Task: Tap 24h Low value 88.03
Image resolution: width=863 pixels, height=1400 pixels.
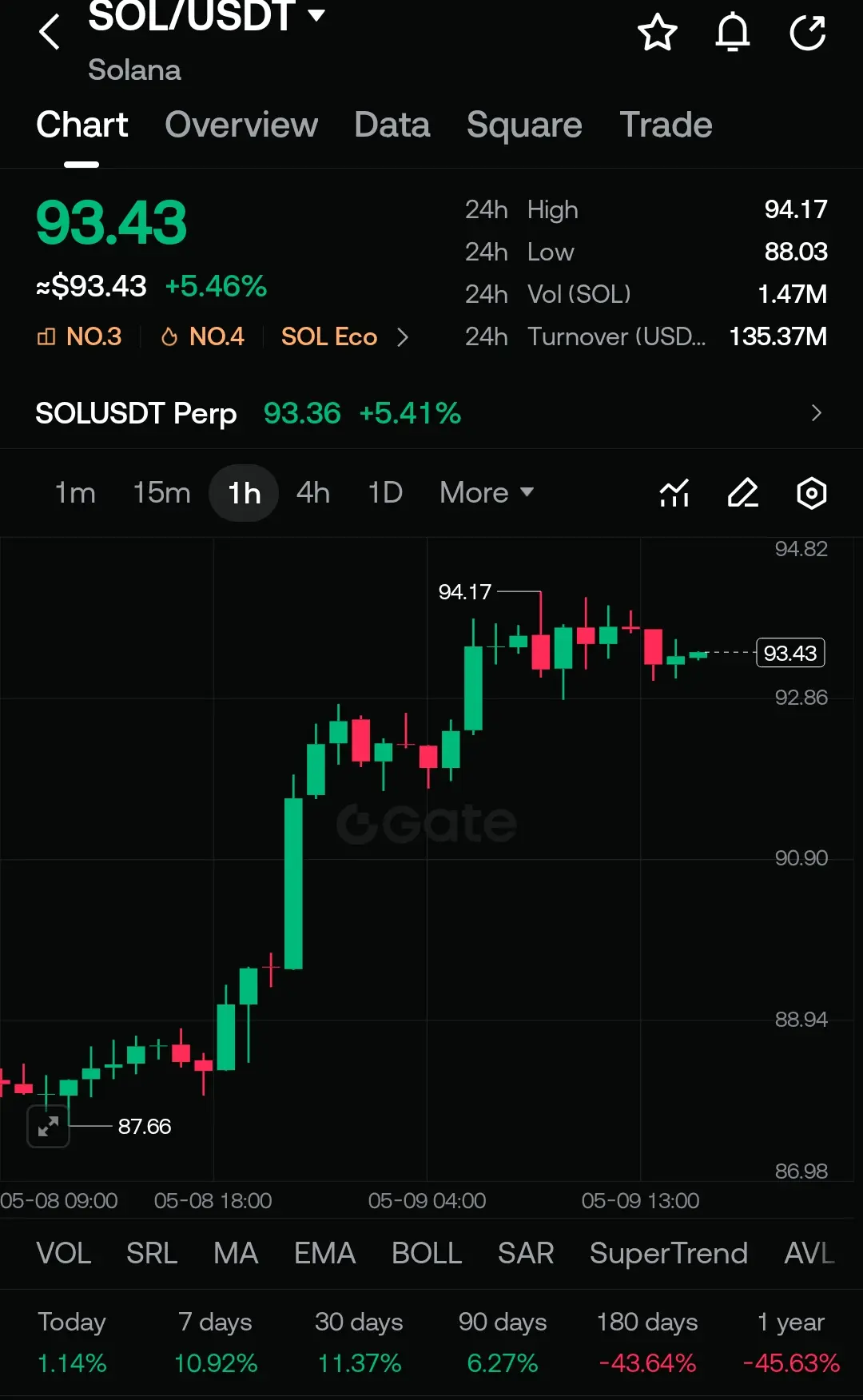Action: click(x=796, y=252)
